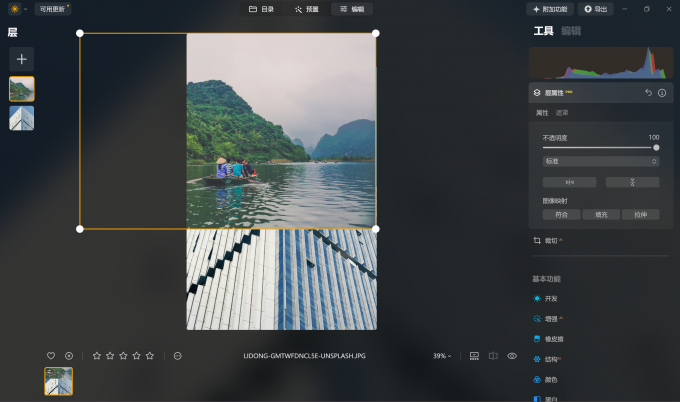Select the 编辑 edits tab in right panel
This screenshot has width=680, height=402.
coord(571,31)
